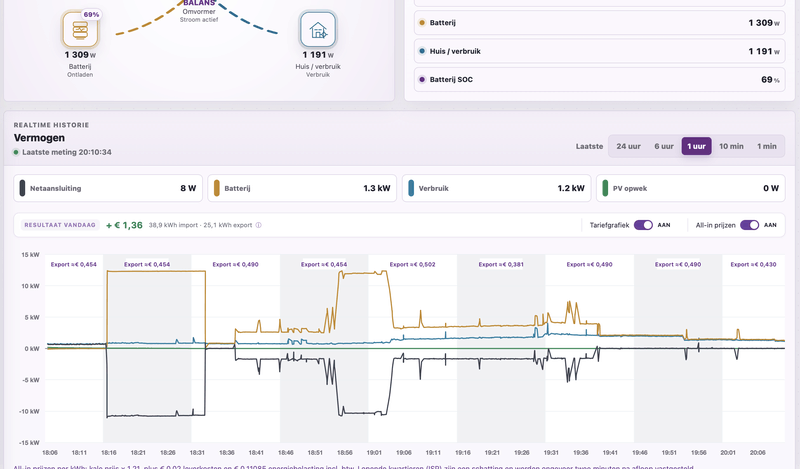Click the Huis / verbruik 1 191 W row
The width and height of the screenshot is (800, 469).
pos(599,51)
